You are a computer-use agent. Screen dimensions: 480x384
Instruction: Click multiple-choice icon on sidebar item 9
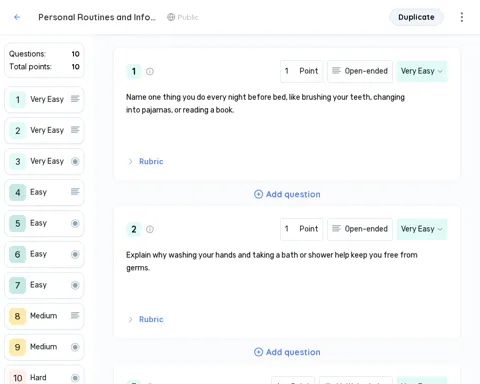coord(75,347)
